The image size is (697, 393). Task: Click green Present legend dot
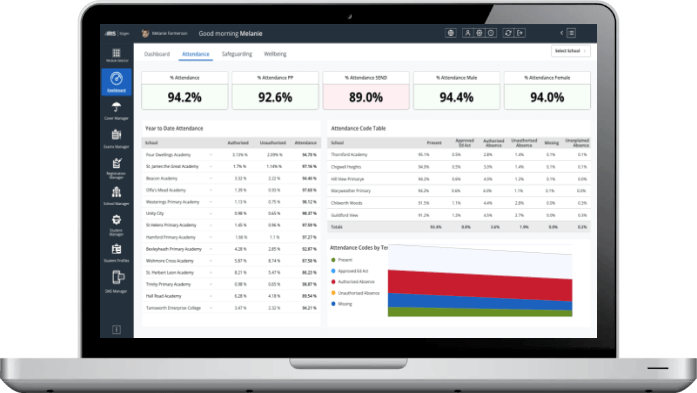333,260
